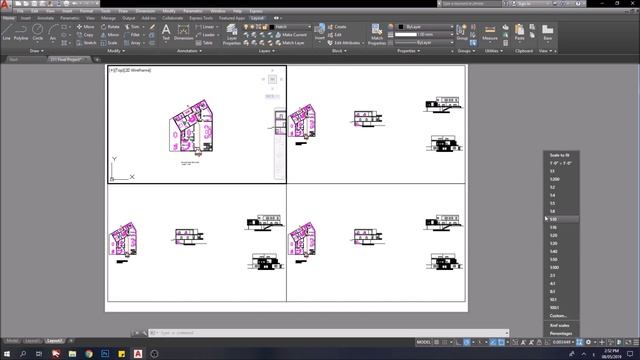Screen dimensions: 640x360
Task: Click the Insert block tool
Action: (x=320, y=32)
